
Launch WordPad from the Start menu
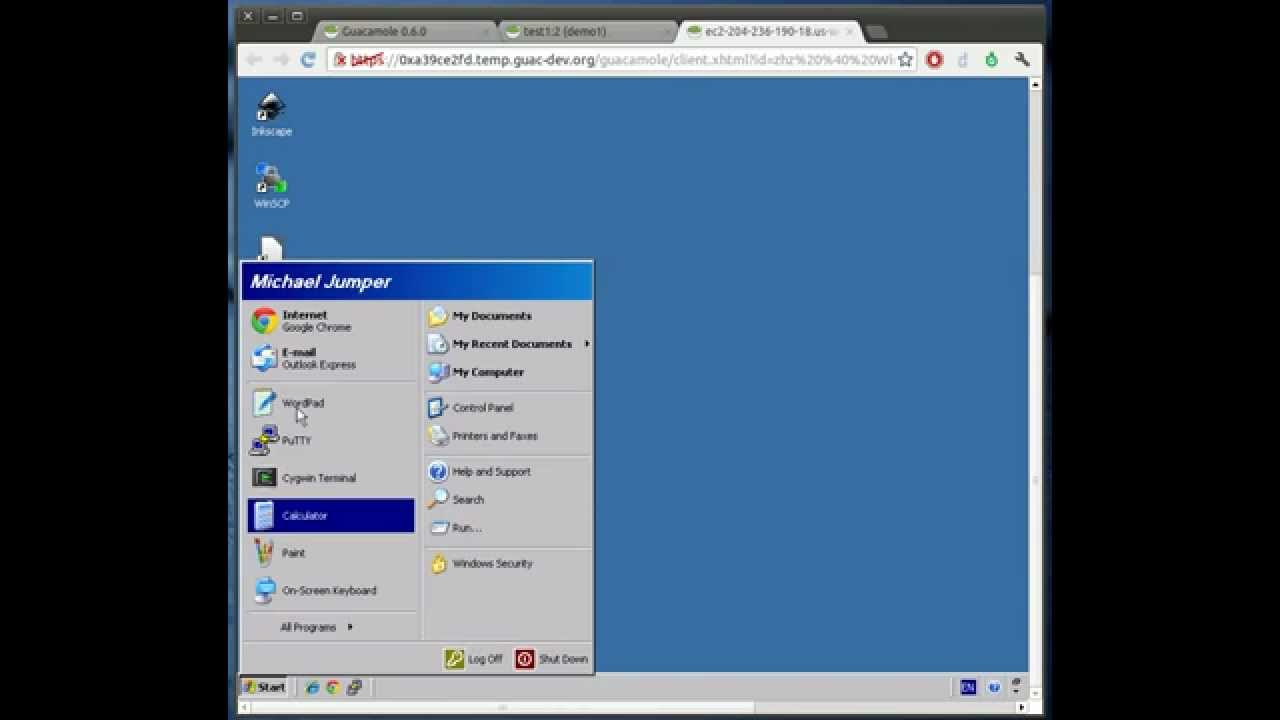pos(331,403)
